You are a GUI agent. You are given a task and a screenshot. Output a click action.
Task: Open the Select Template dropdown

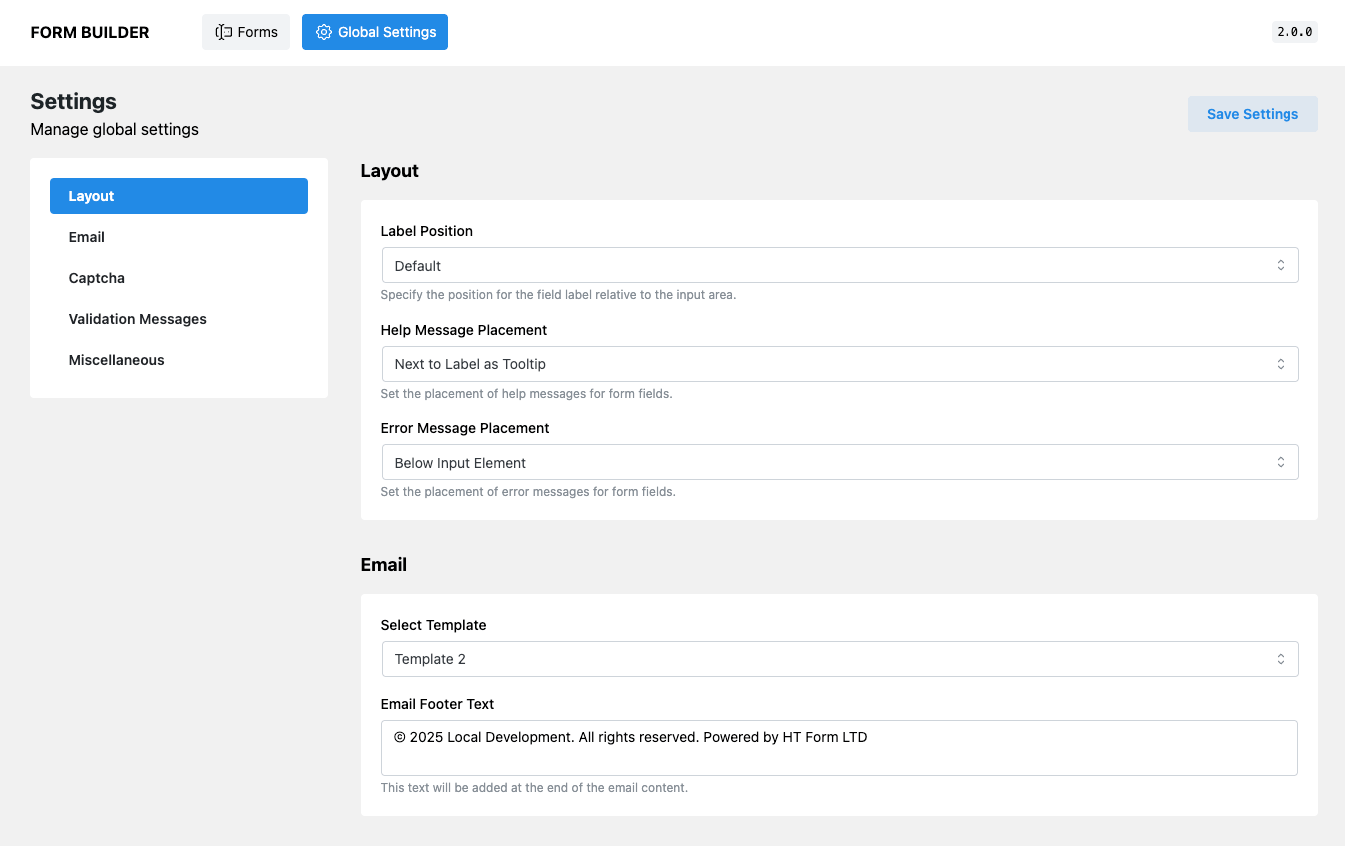[838, 659]
